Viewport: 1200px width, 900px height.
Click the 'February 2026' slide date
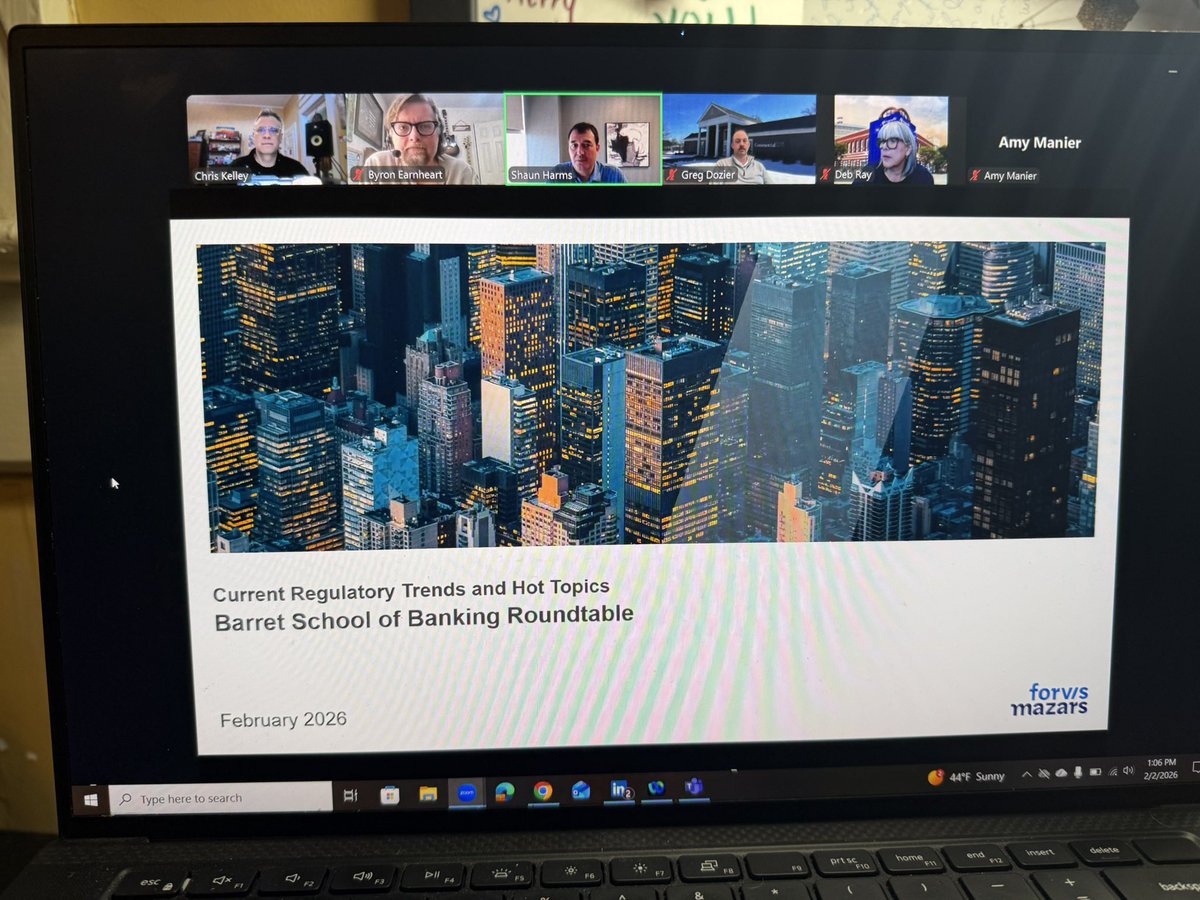click(x=283, y=719)
